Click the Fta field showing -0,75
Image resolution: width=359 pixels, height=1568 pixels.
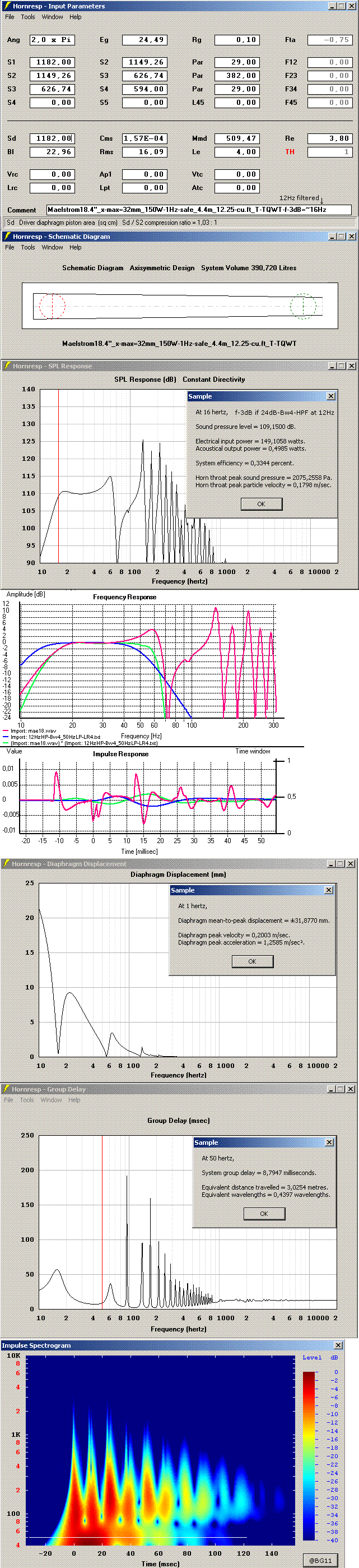tap(329, 40)
